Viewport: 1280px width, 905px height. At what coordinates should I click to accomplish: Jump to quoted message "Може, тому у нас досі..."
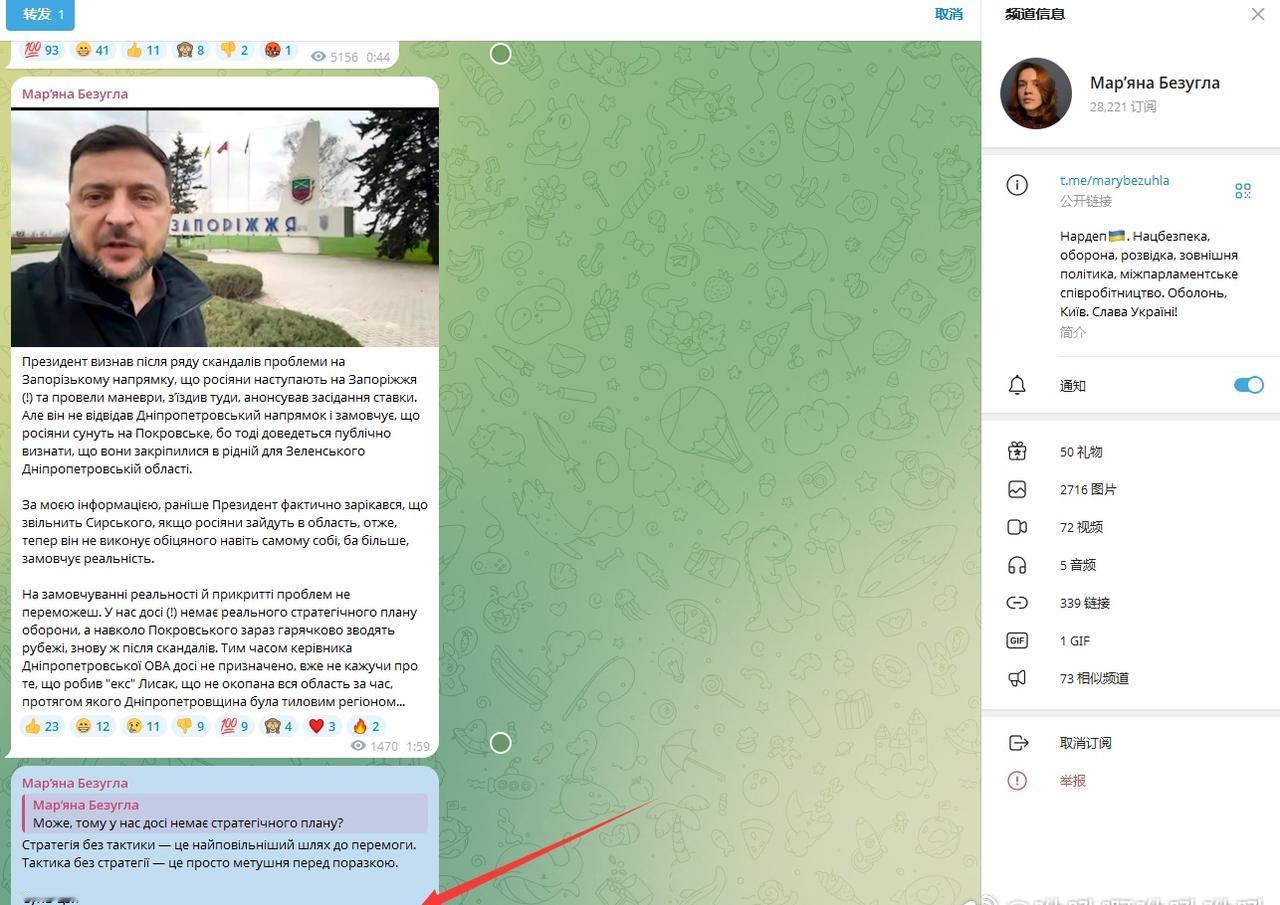[225, 814]
